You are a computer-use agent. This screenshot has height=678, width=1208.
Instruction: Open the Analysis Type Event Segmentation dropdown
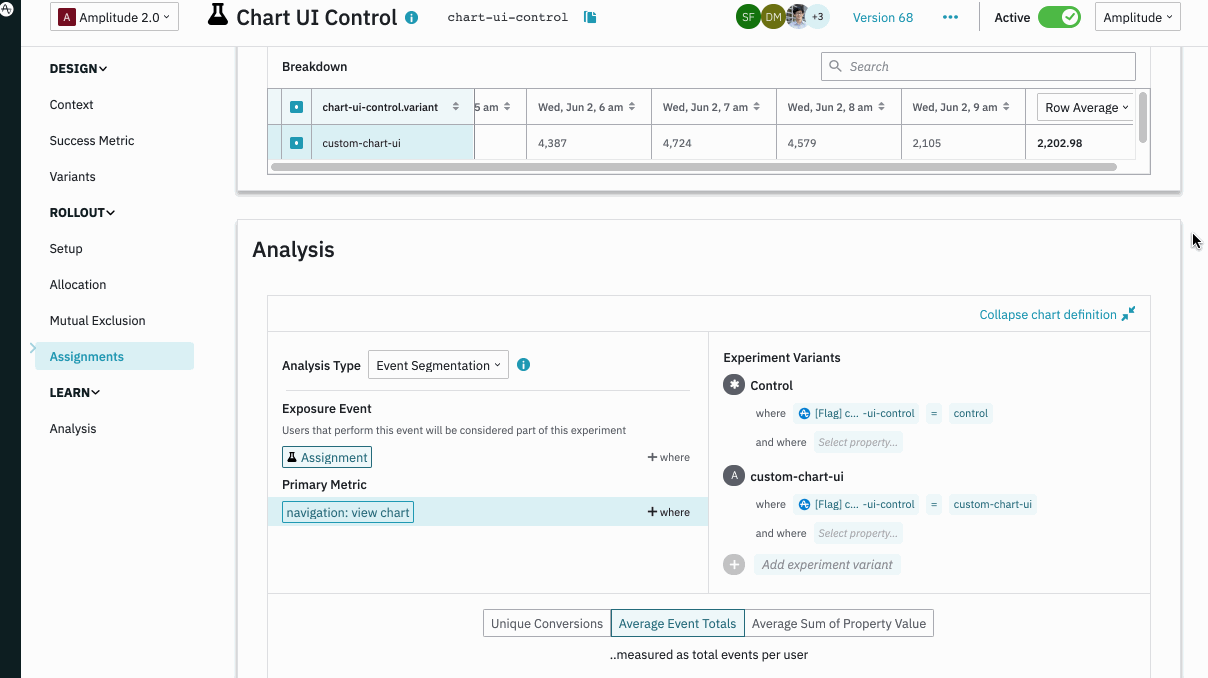point(438,365)
